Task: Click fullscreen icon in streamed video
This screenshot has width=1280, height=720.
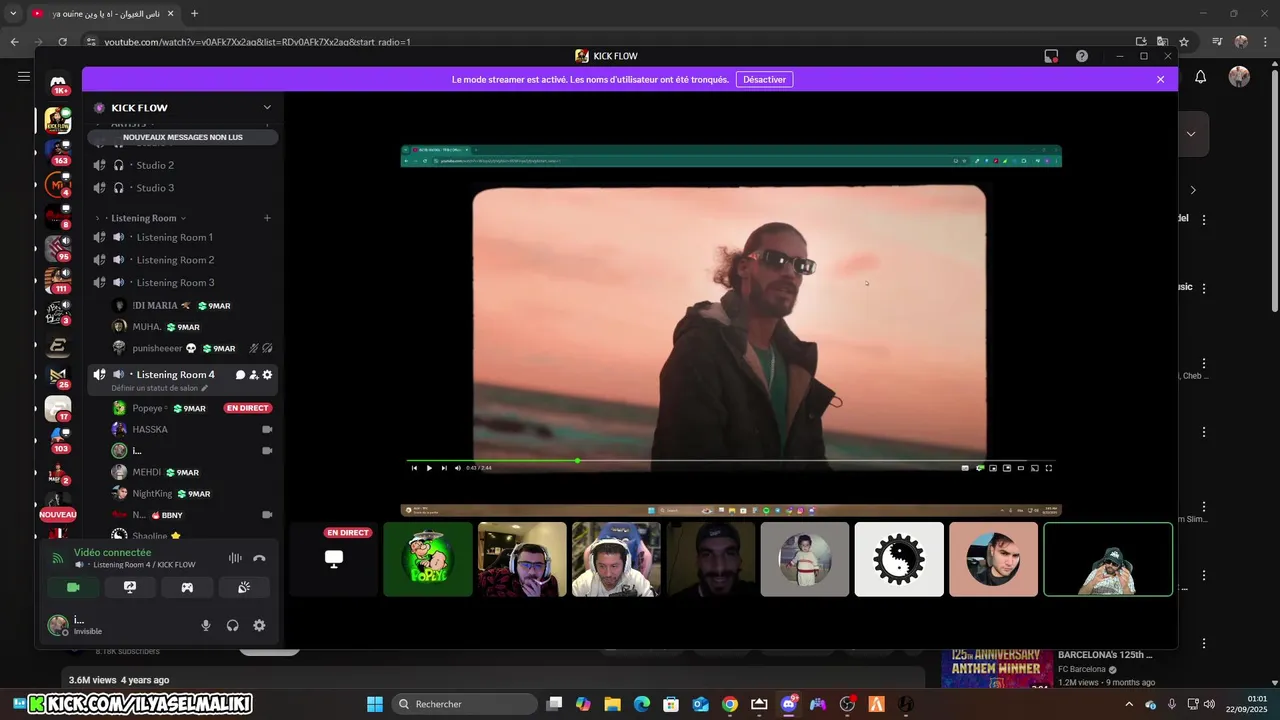Action: tap(1048, 468)
